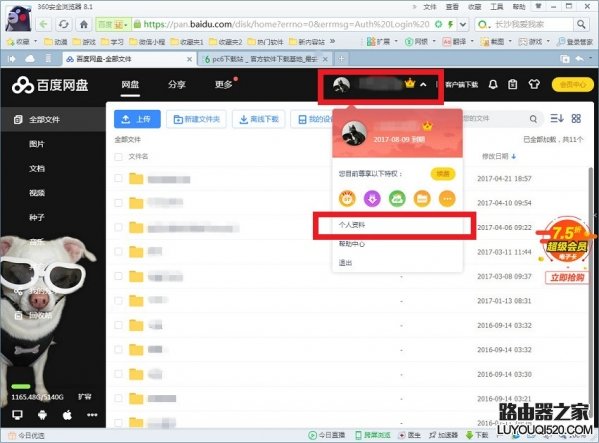Switch to the 分享 tab
The image size is (599, 443).
[x=176, y=84]
